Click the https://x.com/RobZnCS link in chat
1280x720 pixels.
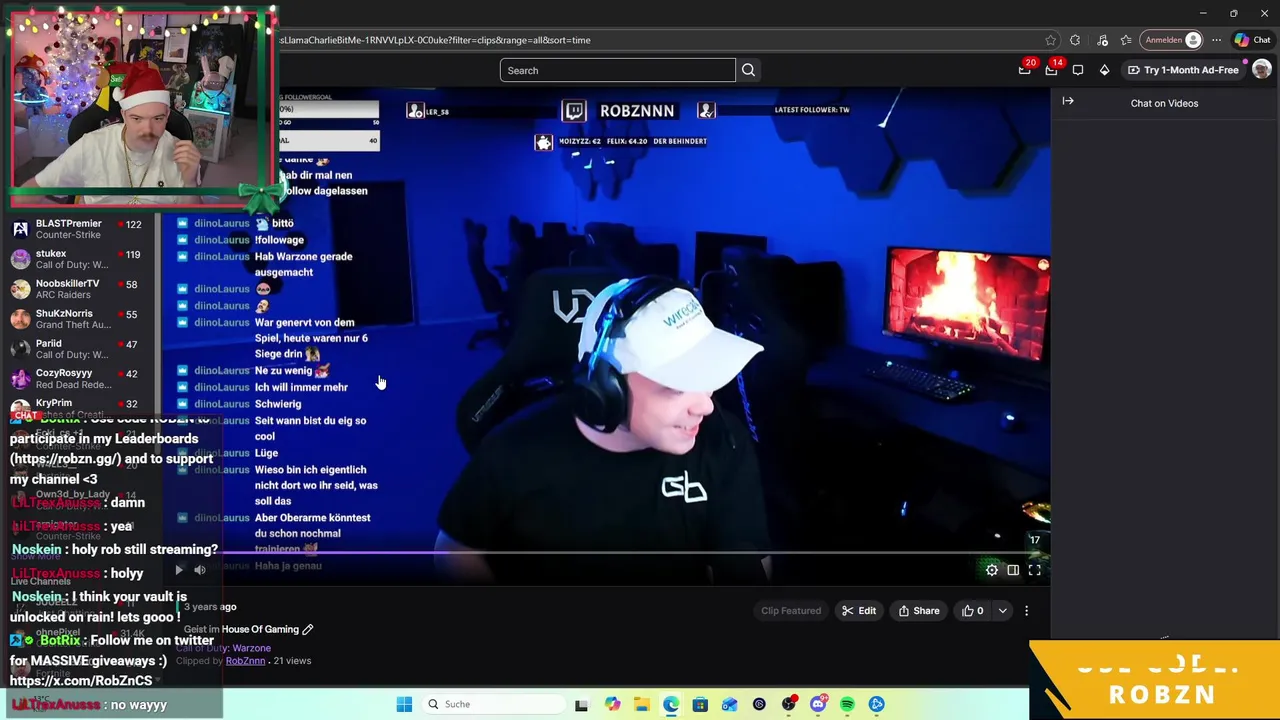tap(81, 681)
